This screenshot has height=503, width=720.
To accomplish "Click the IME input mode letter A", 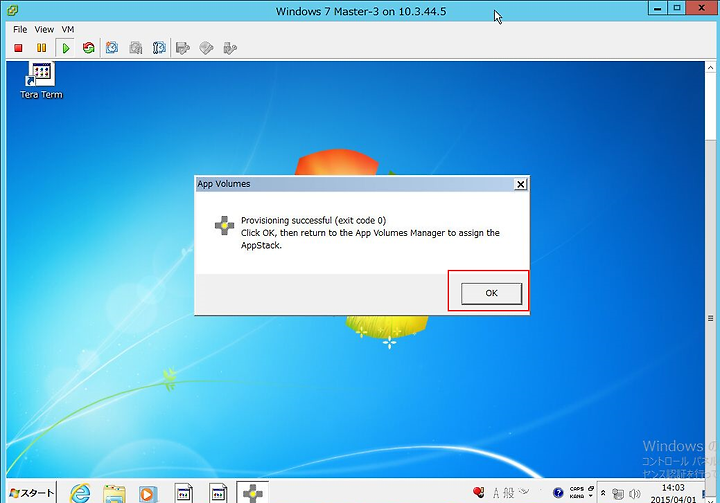I will [496, 493].
